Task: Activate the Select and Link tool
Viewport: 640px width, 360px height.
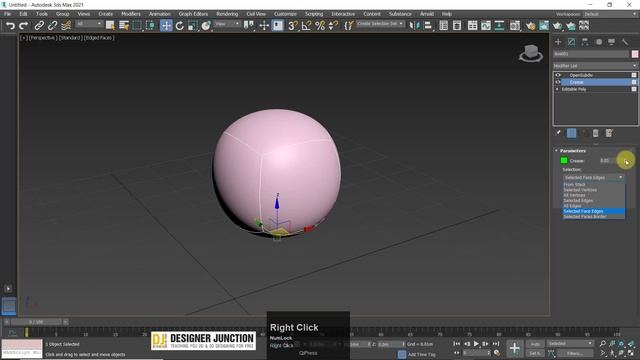Action: [x=39, y=26]
